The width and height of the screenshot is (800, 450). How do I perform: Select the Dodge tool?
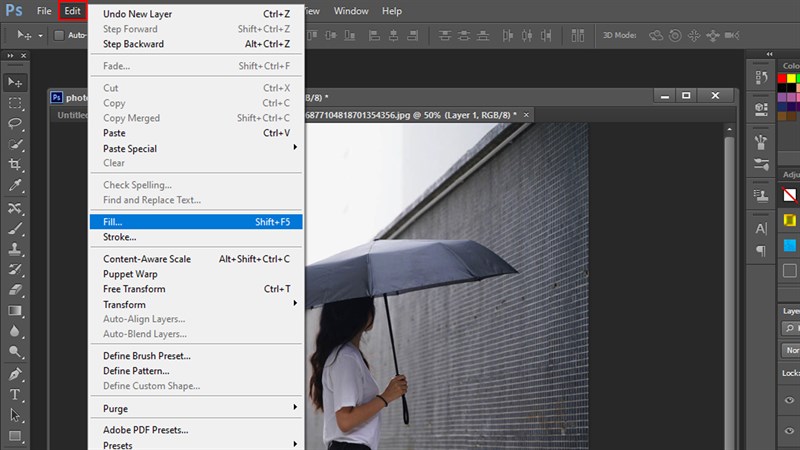(15, 352)
